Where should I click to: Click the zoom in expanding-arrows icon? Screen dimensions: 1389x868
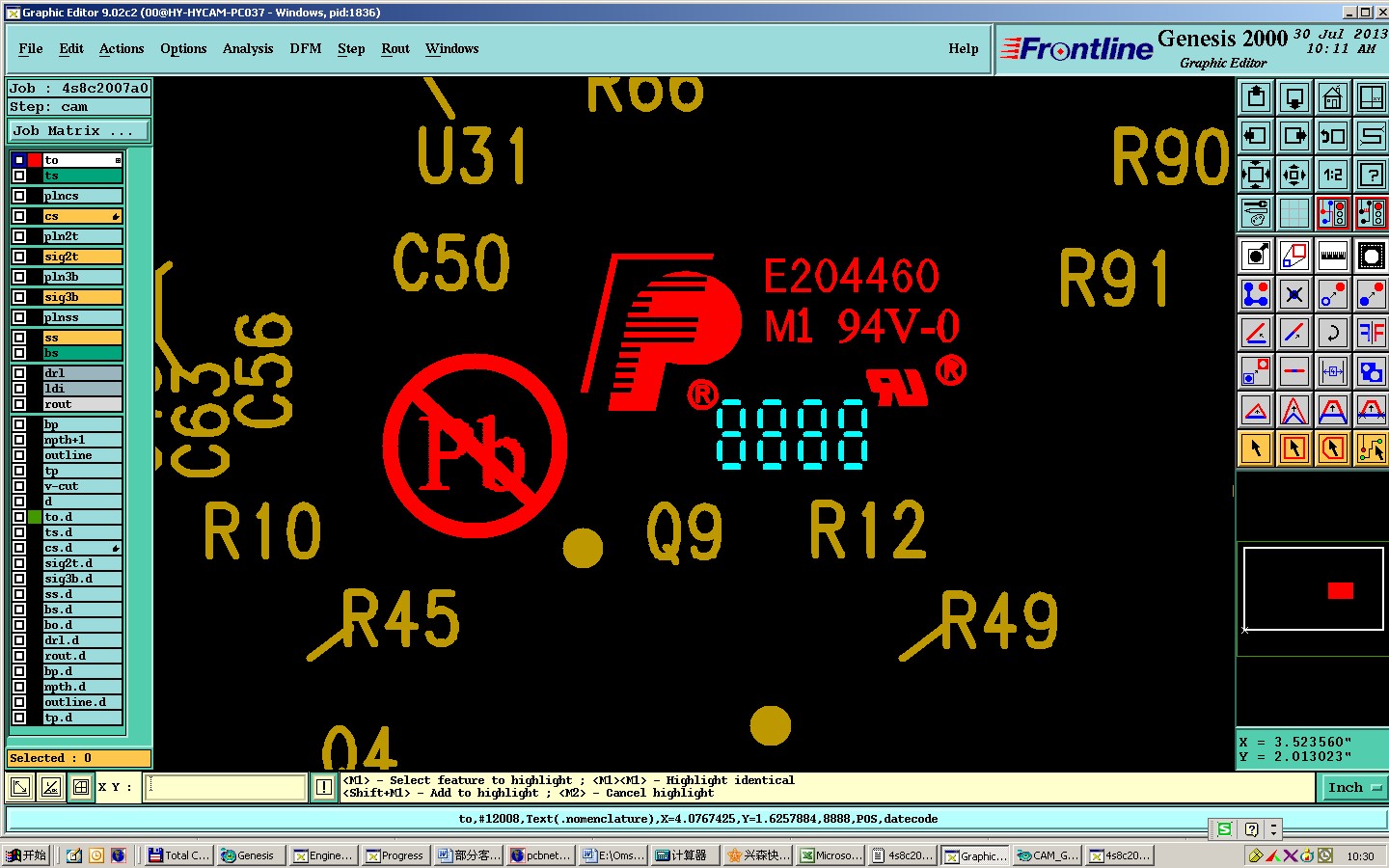pyautogui.click(x=1256, y=175)
